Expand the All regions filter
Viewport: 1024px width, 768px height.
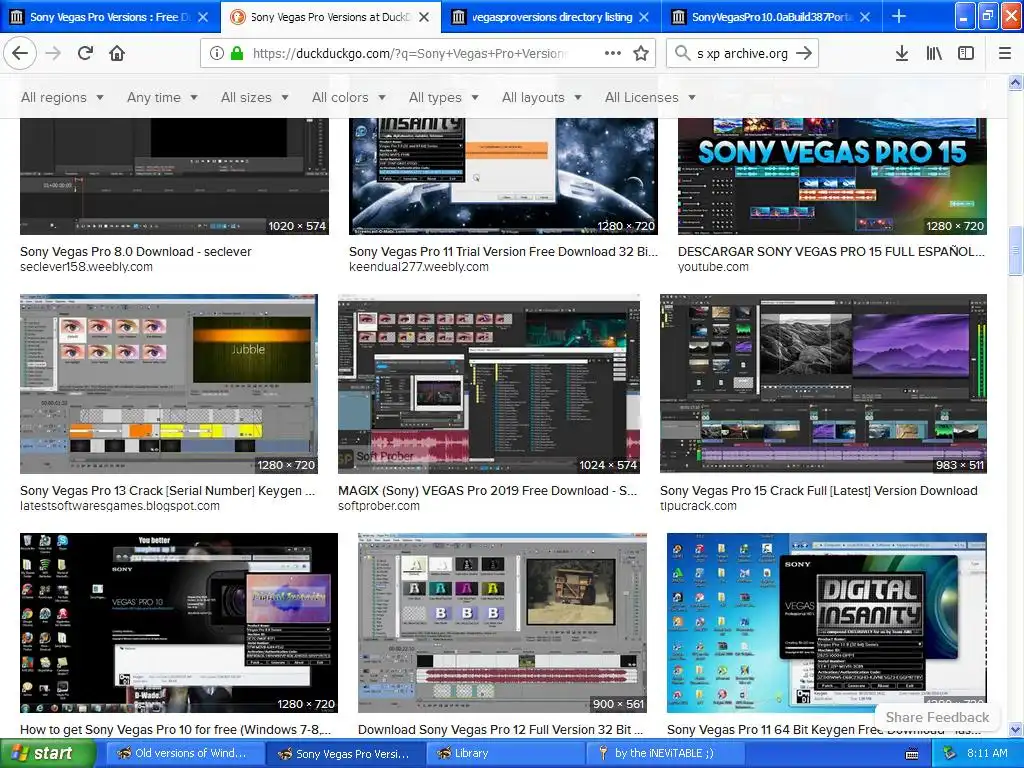[x=62, y=97]
